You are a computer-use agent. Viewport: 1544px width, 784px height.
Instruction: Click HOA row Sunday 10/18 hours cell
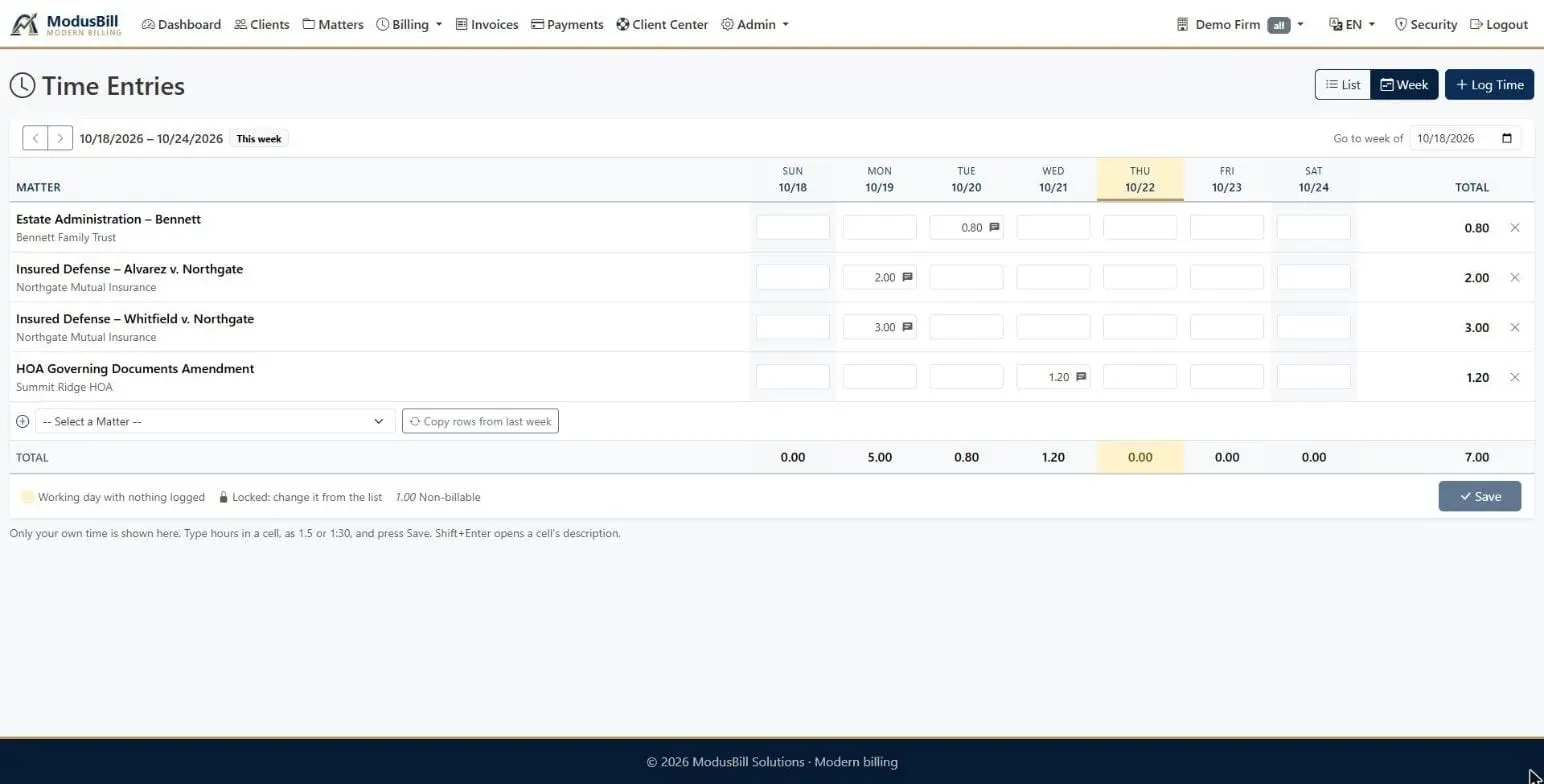tap(793, 377)
